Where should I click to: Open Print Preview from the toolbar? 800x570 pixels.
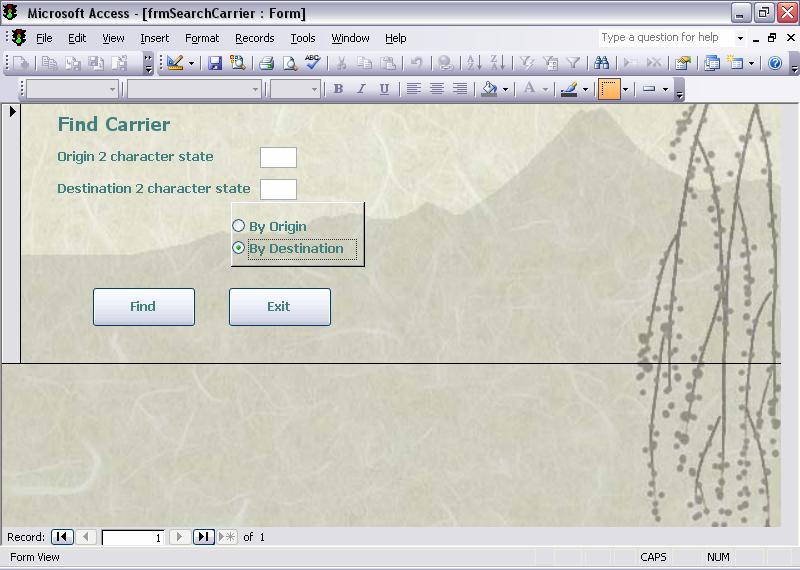click(289, 63)
